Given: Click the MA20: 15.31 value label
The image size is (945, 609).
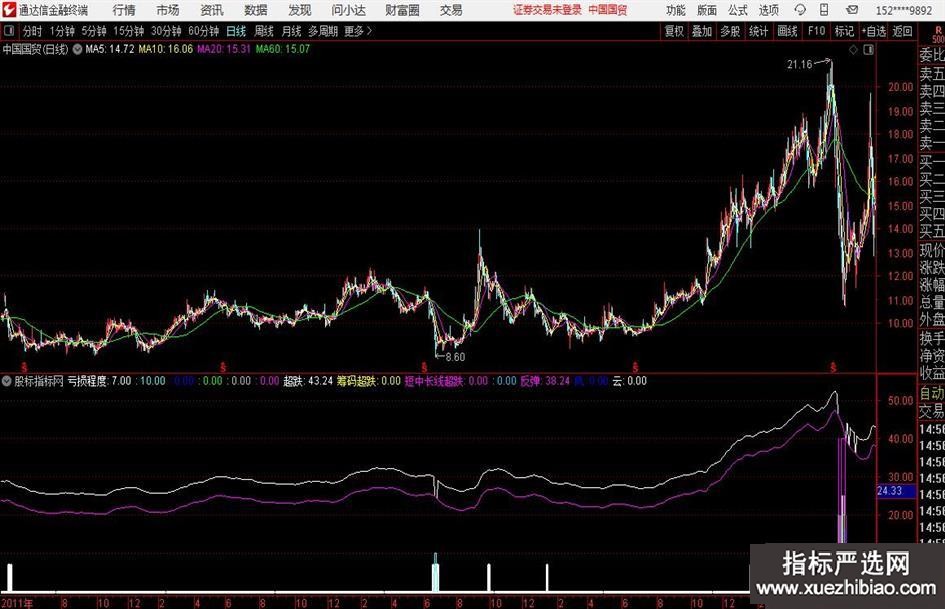Looking at the screenshot, I should tap(224, 49).
